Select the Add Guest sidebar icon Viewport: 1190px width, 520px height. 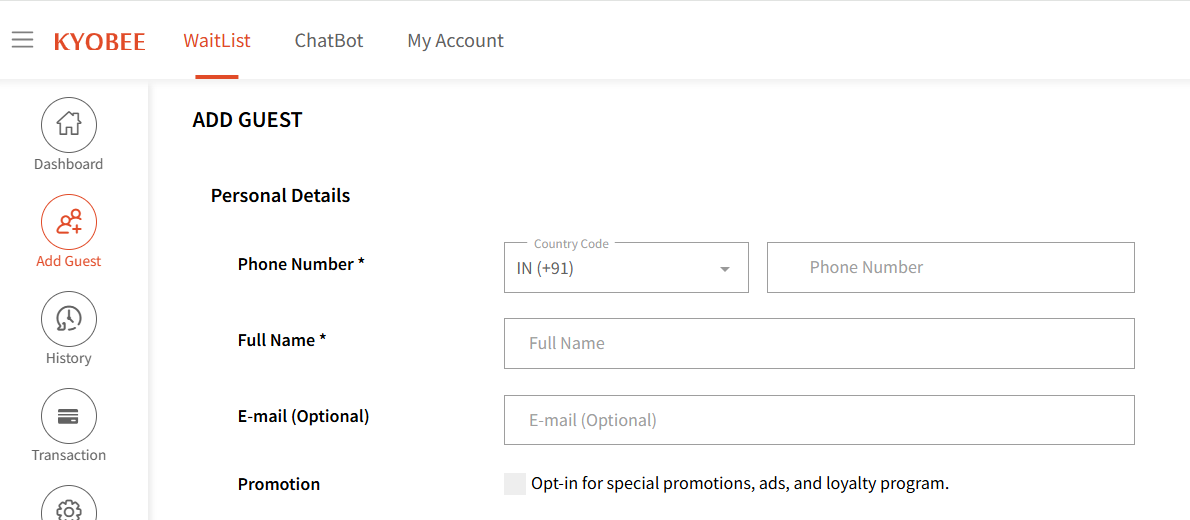tap(69, 222)
